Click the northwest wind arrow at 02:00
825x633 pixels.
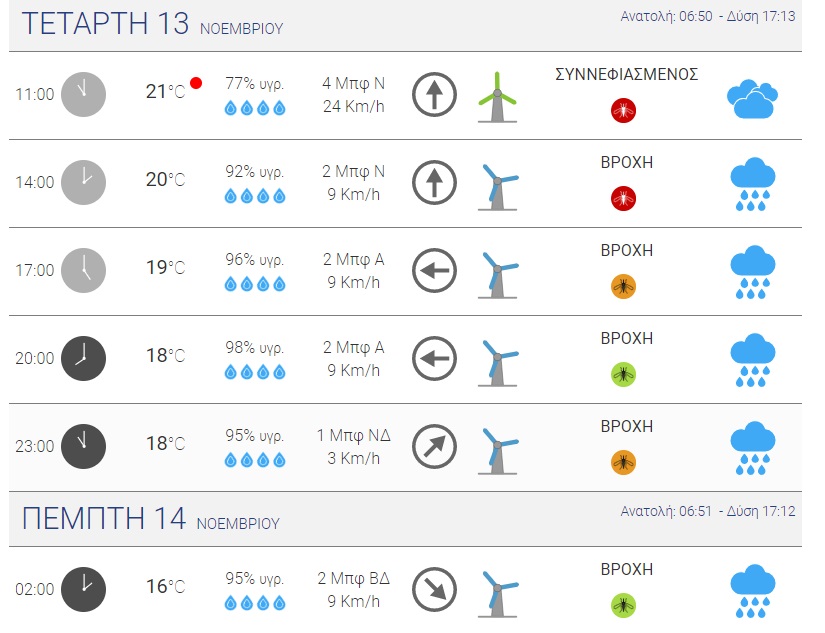pos(434,589)
